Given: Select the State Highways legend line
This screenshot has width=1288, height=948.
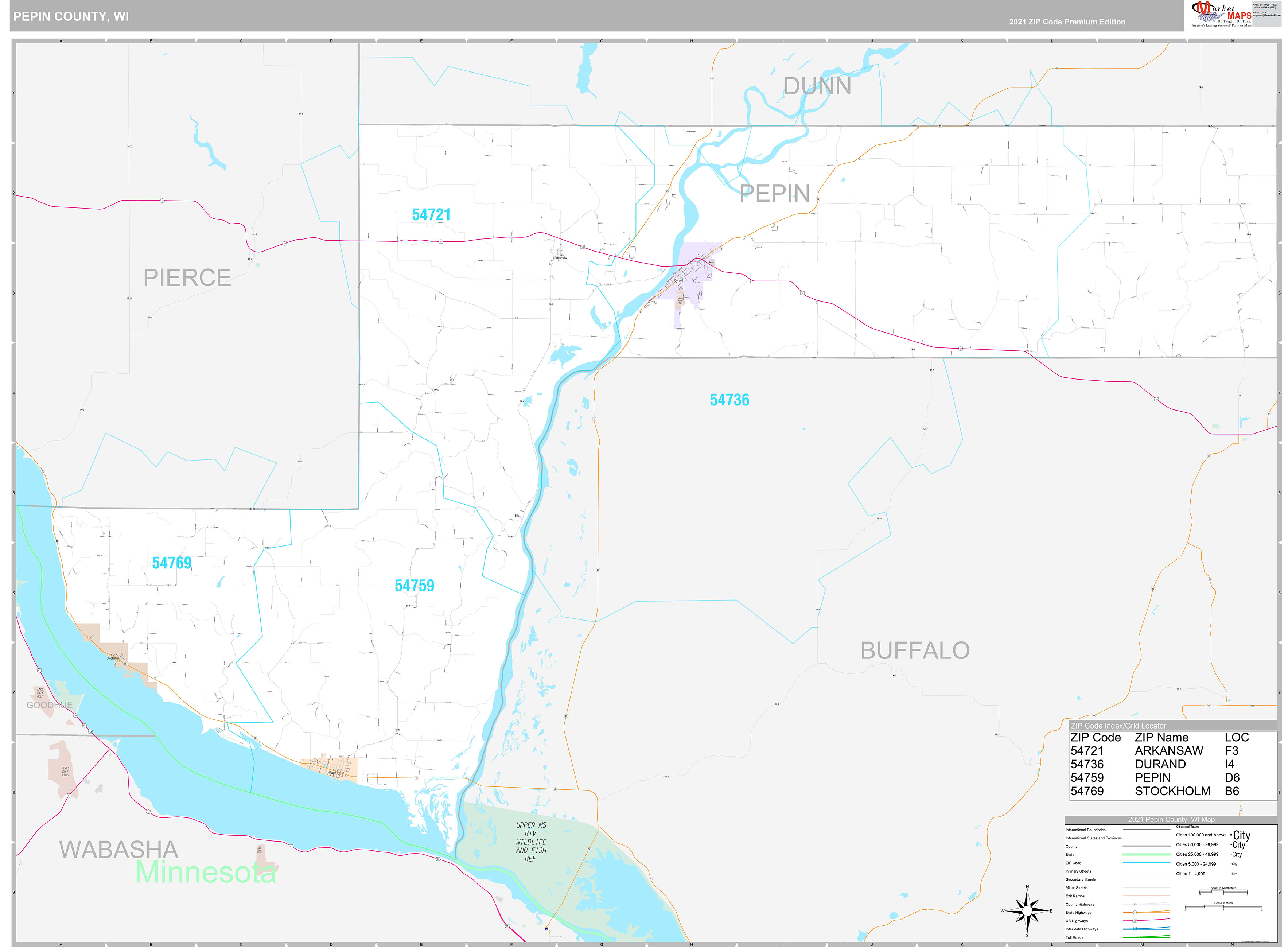Looking at the screenshot, I should pyautogui.click(x=1147, y=913).
